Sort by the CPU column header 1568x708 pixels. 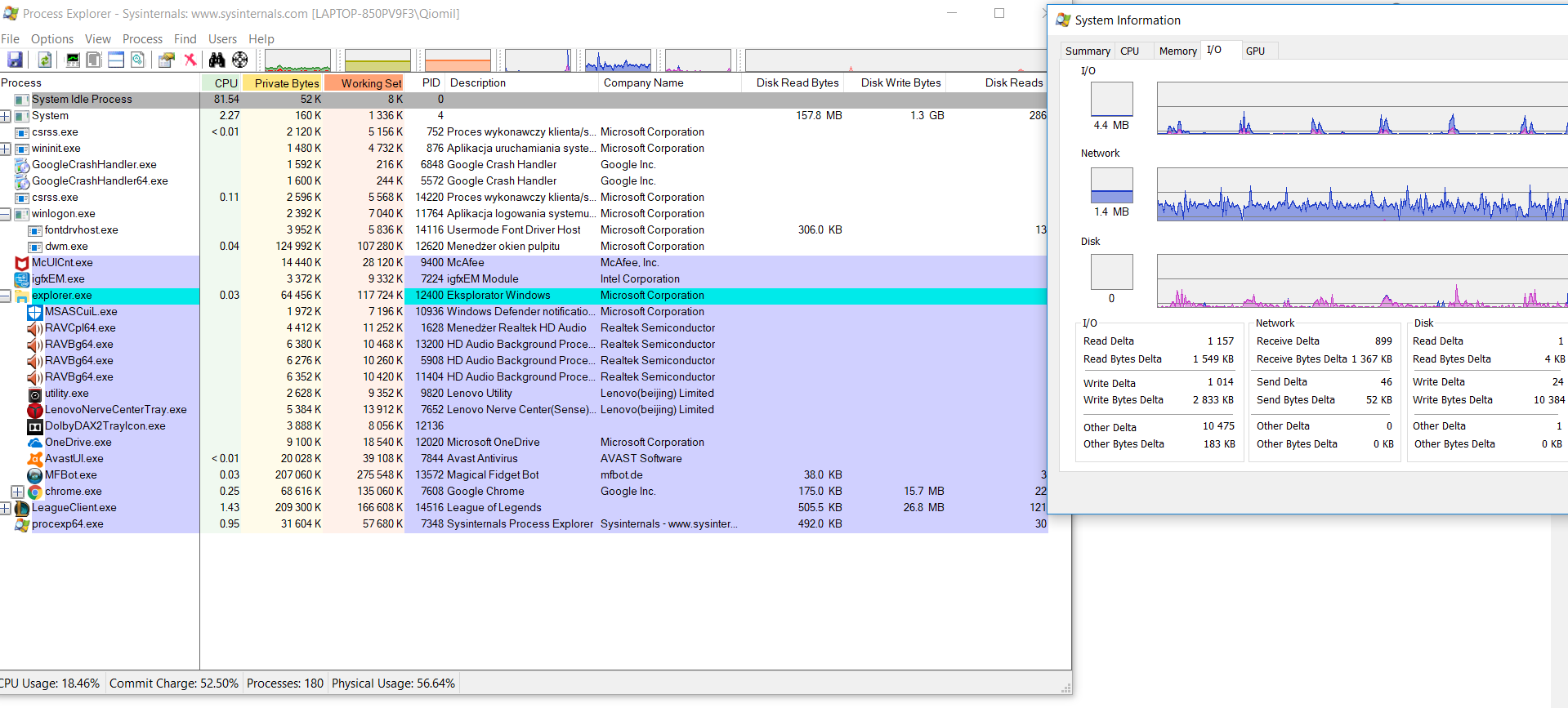[222, 83]
